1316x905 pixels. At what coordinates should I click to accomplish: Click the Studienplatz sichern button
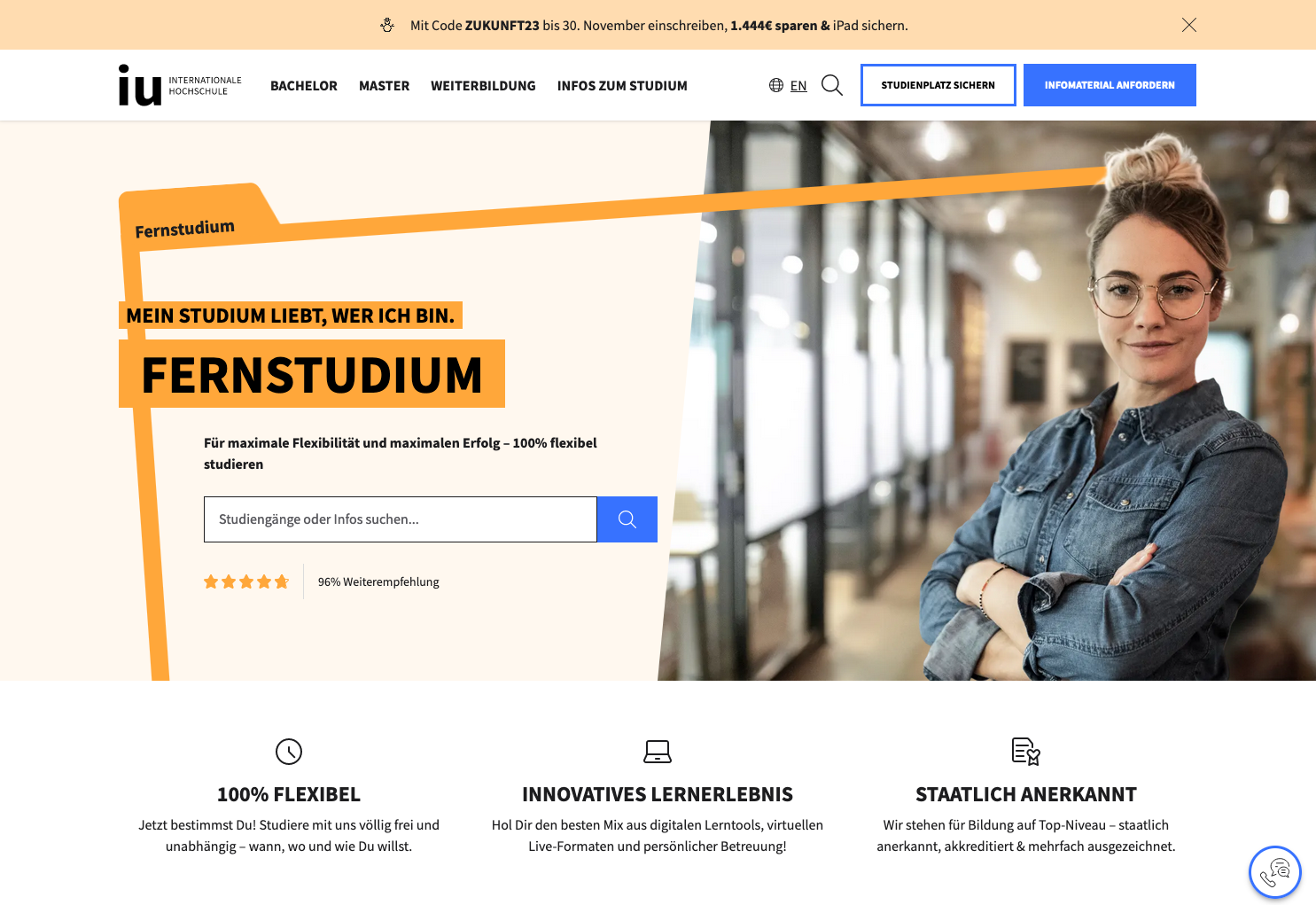[x=938, y=85]
